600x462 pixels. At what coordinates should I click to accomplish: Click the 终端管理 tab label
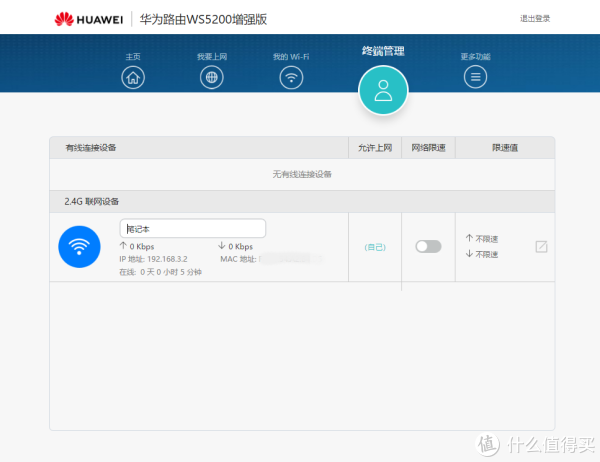(x=383, y=51)
